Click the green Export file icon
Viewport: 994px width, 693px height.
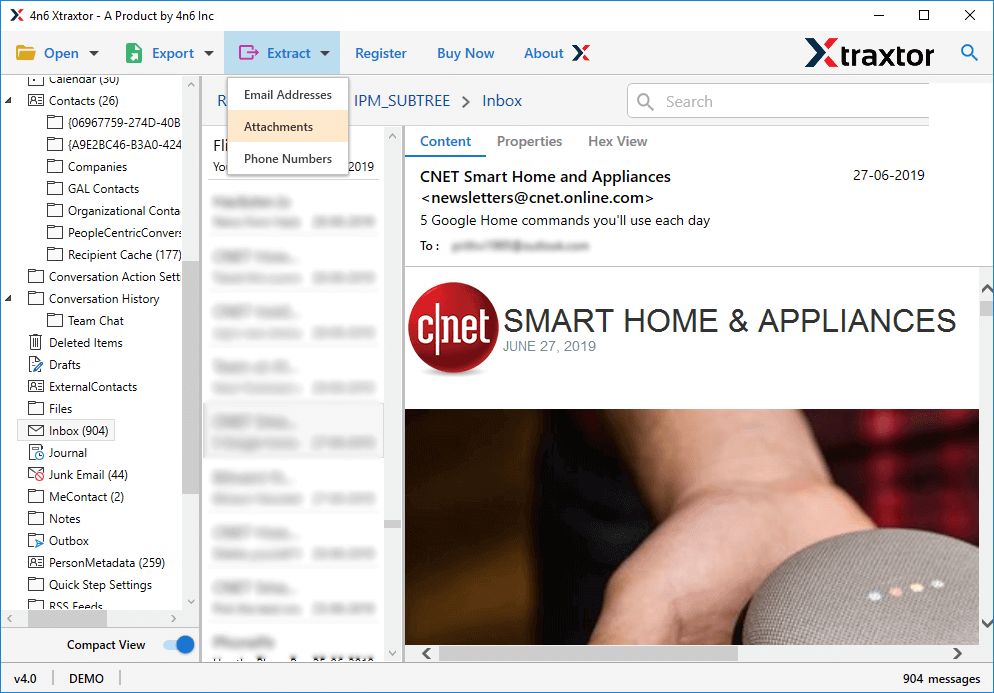pos(134,53)
